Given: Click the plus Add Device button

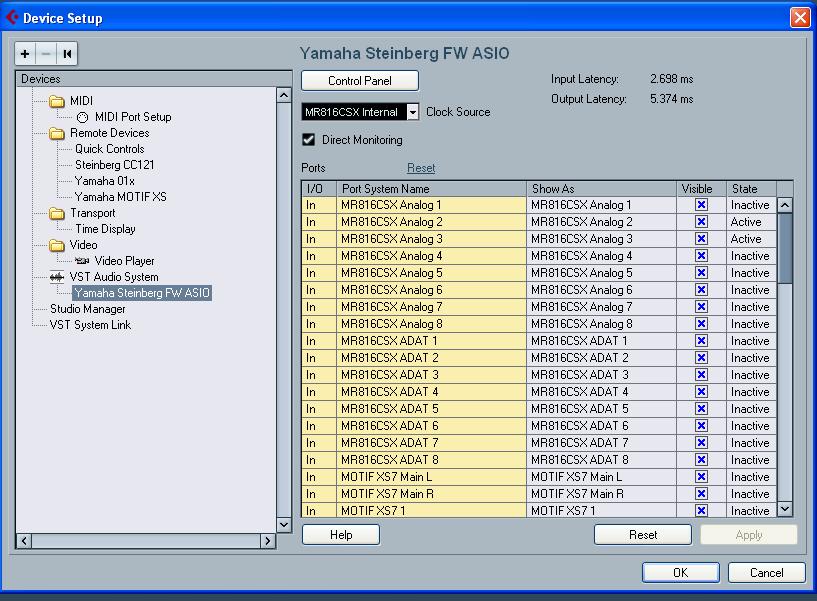Looking at the screenshot, I should click(24, 54).
